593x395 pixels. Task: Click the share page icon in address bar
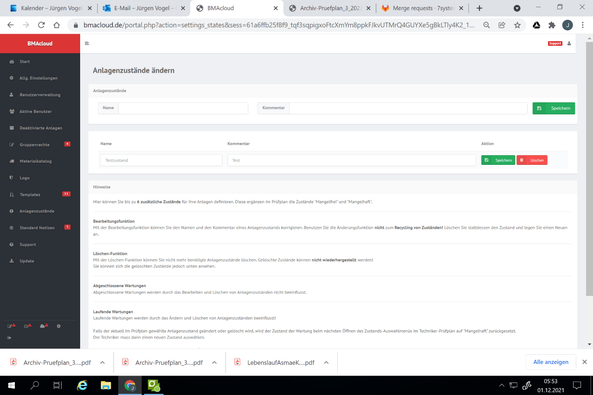(501, 25)
